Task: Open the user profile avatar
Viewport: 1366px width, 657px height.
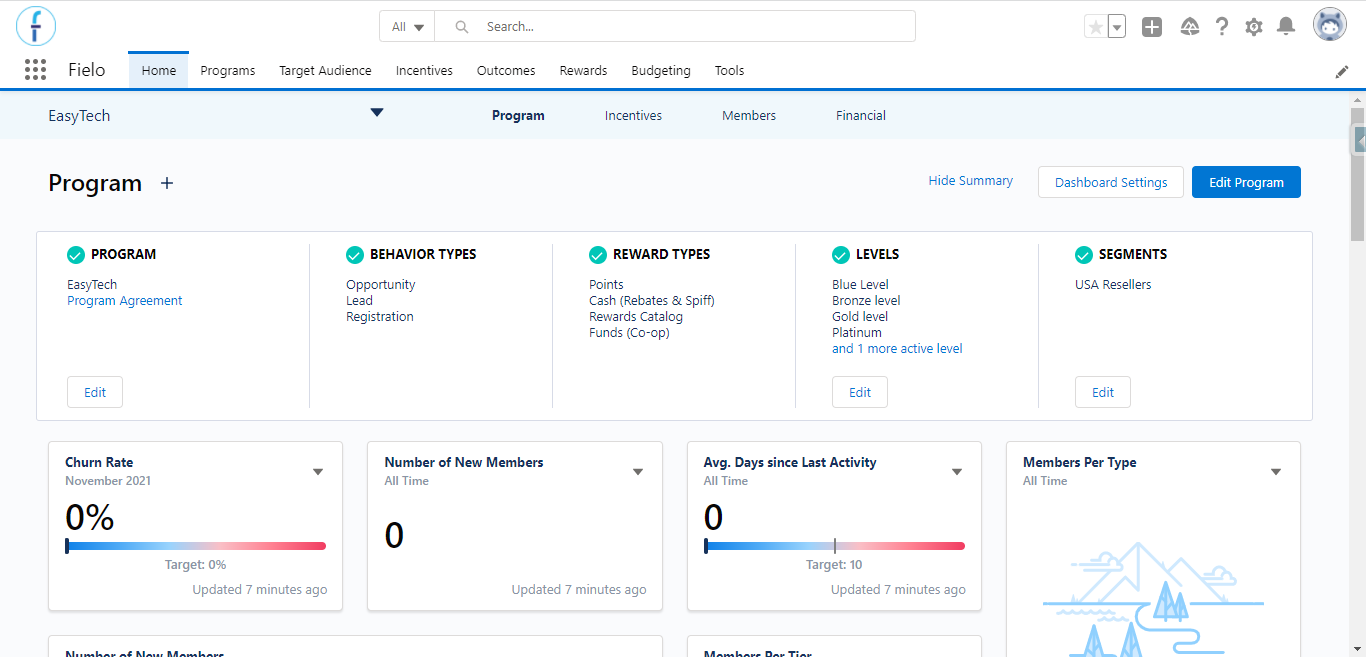Action: point(1330,25)
